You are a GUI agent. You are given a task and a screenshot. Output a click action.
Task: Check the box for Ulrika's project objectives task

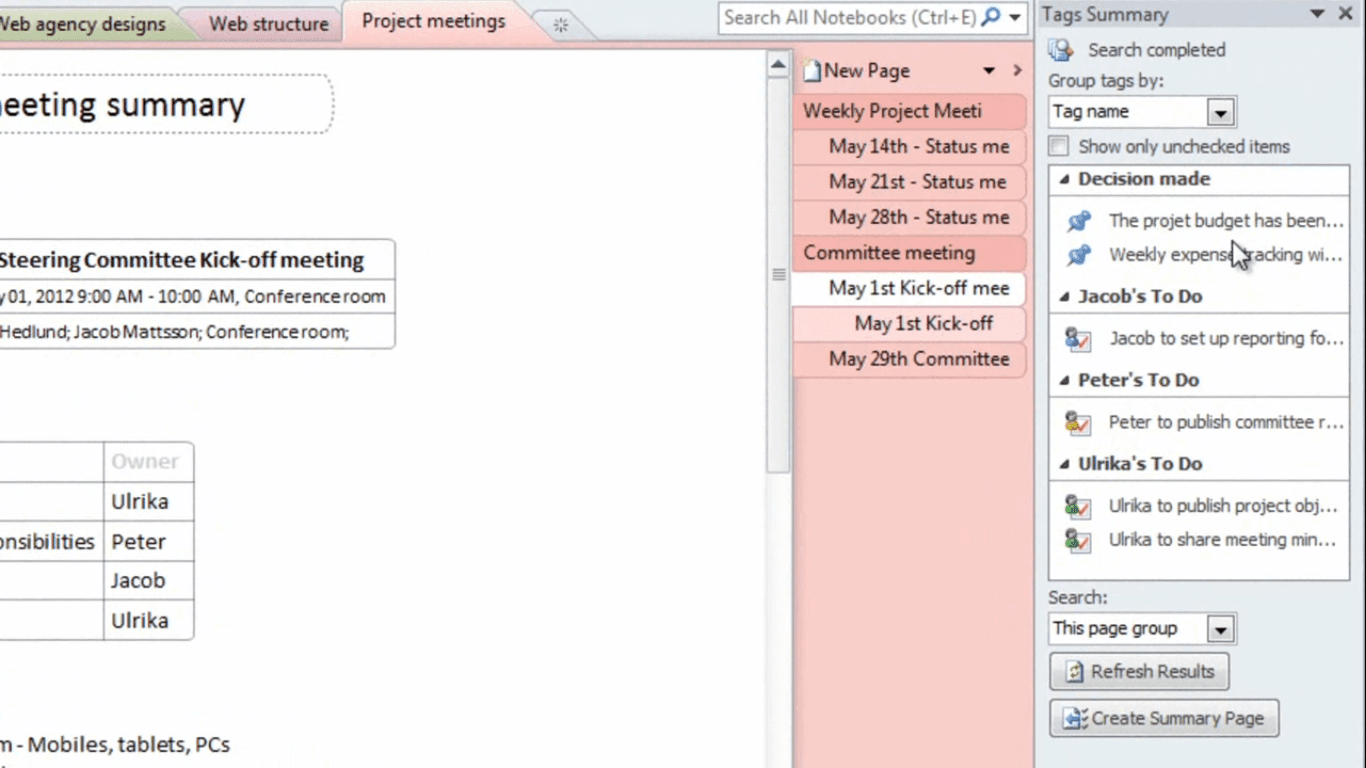1079,506
